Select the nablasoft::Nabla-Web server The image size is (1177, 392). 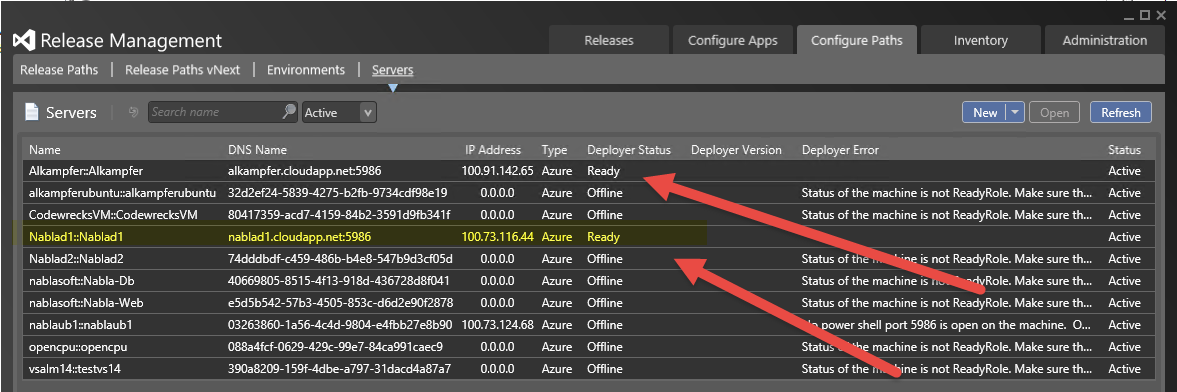[588, 303]
